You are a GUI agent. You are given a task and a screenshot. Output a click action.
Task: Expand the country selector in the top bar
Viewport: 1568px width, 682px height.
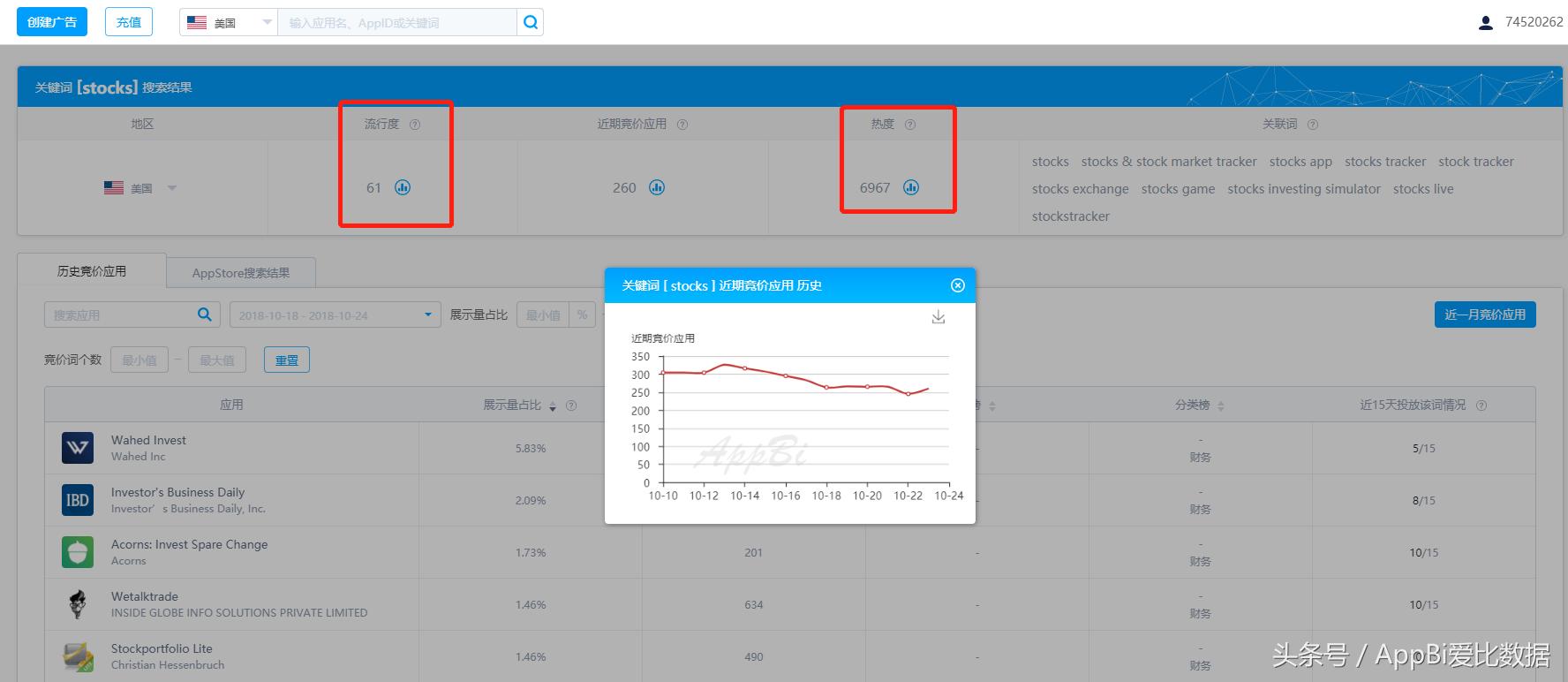[267, 23]
